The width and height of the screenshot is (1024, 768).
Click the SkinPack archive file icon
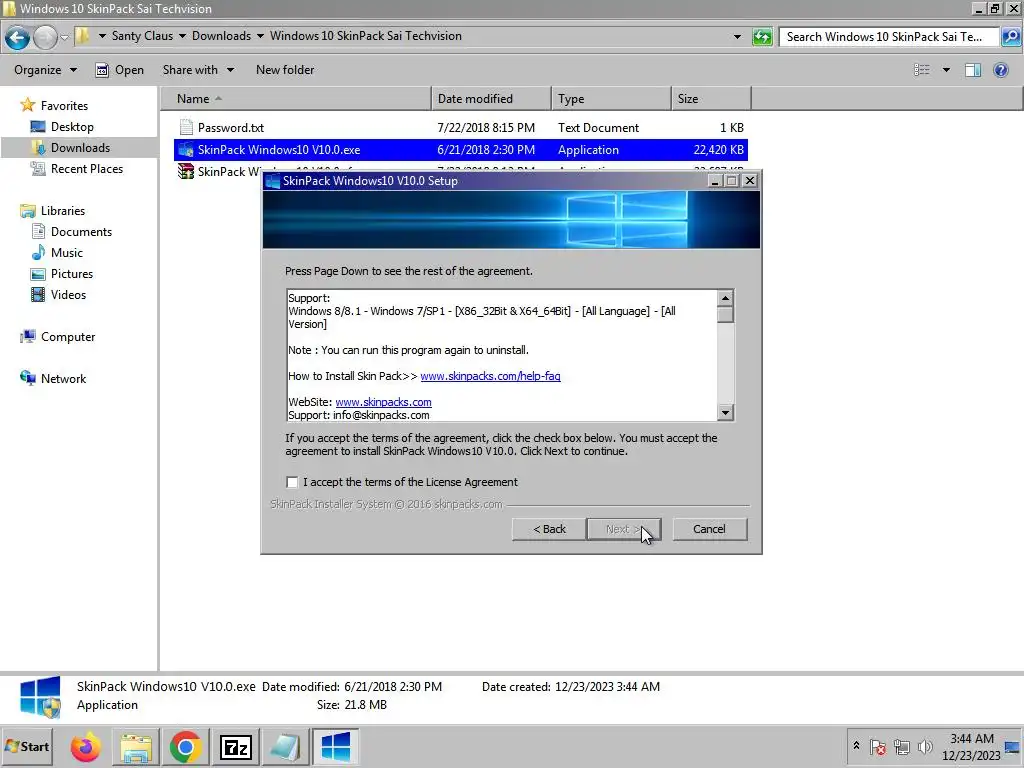tap(186, 171)
